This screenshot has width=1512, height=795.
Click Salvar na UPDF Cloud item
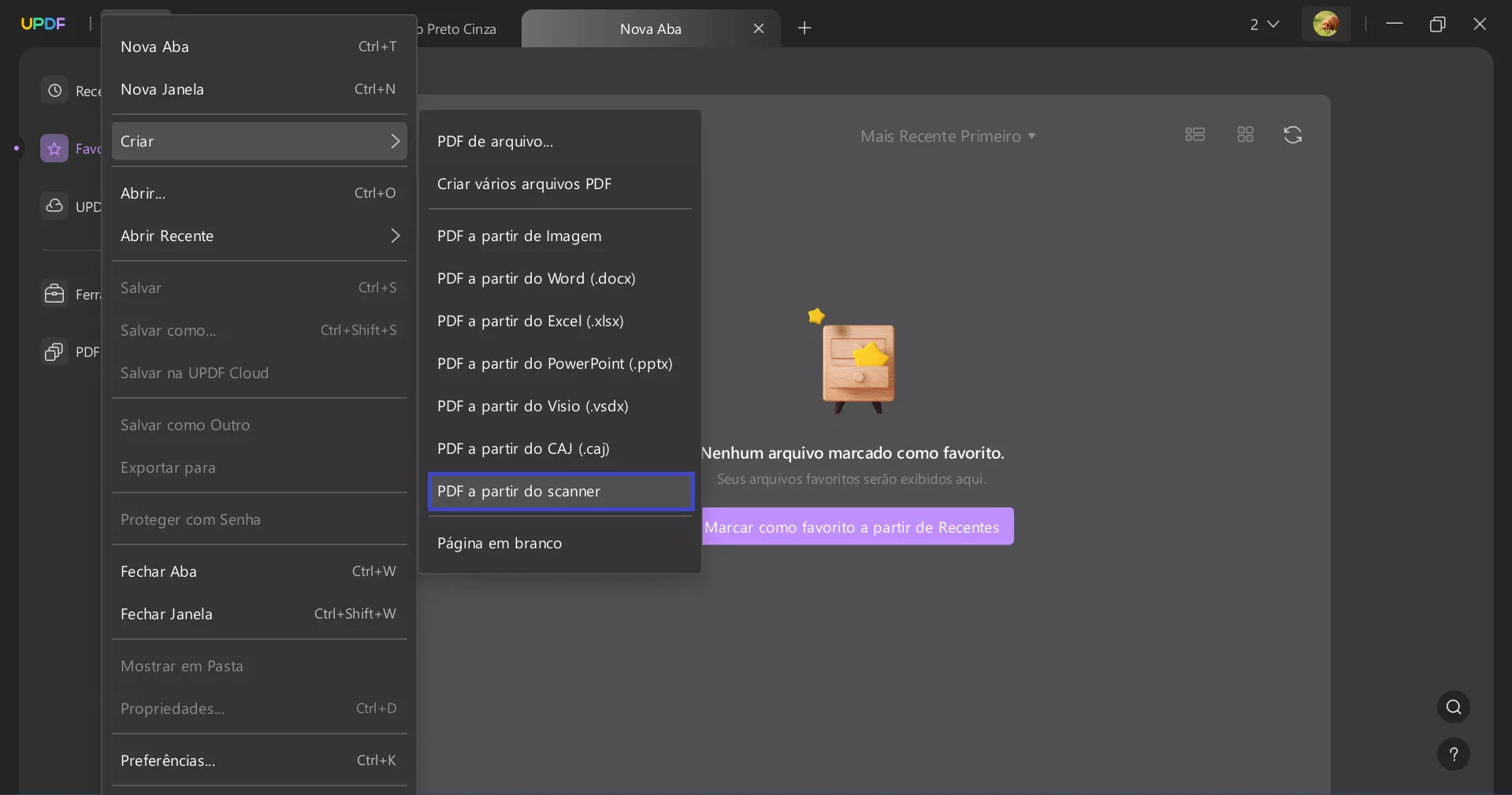[259, 373]
